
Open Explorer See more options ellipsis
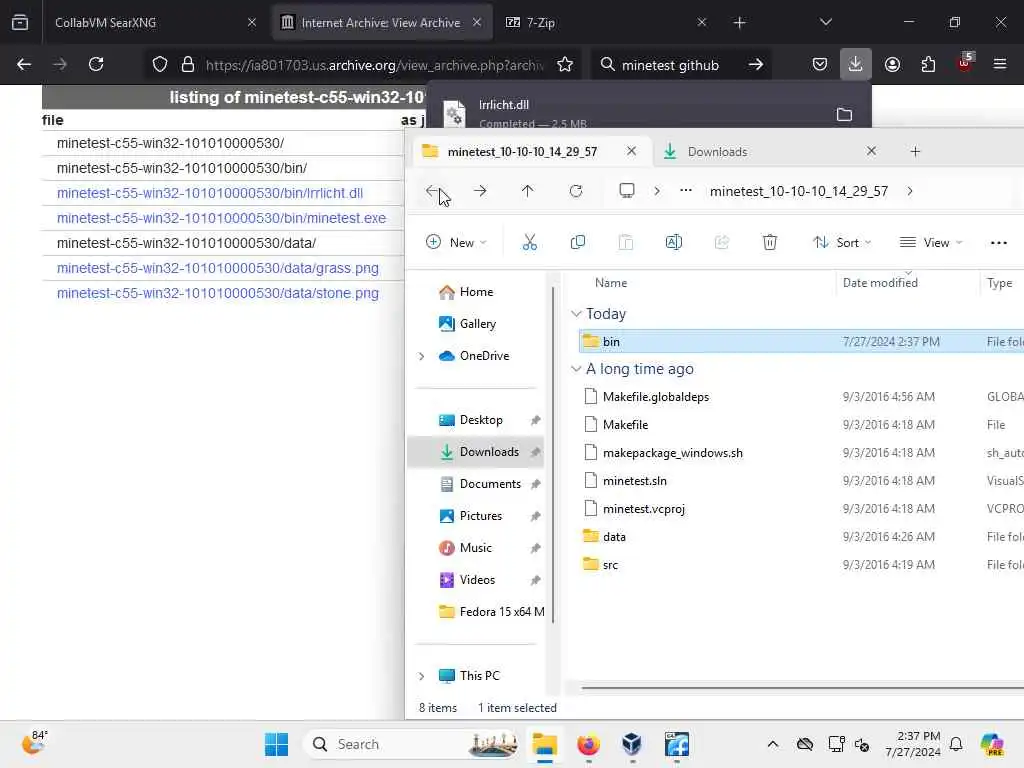tap(999, 242)
